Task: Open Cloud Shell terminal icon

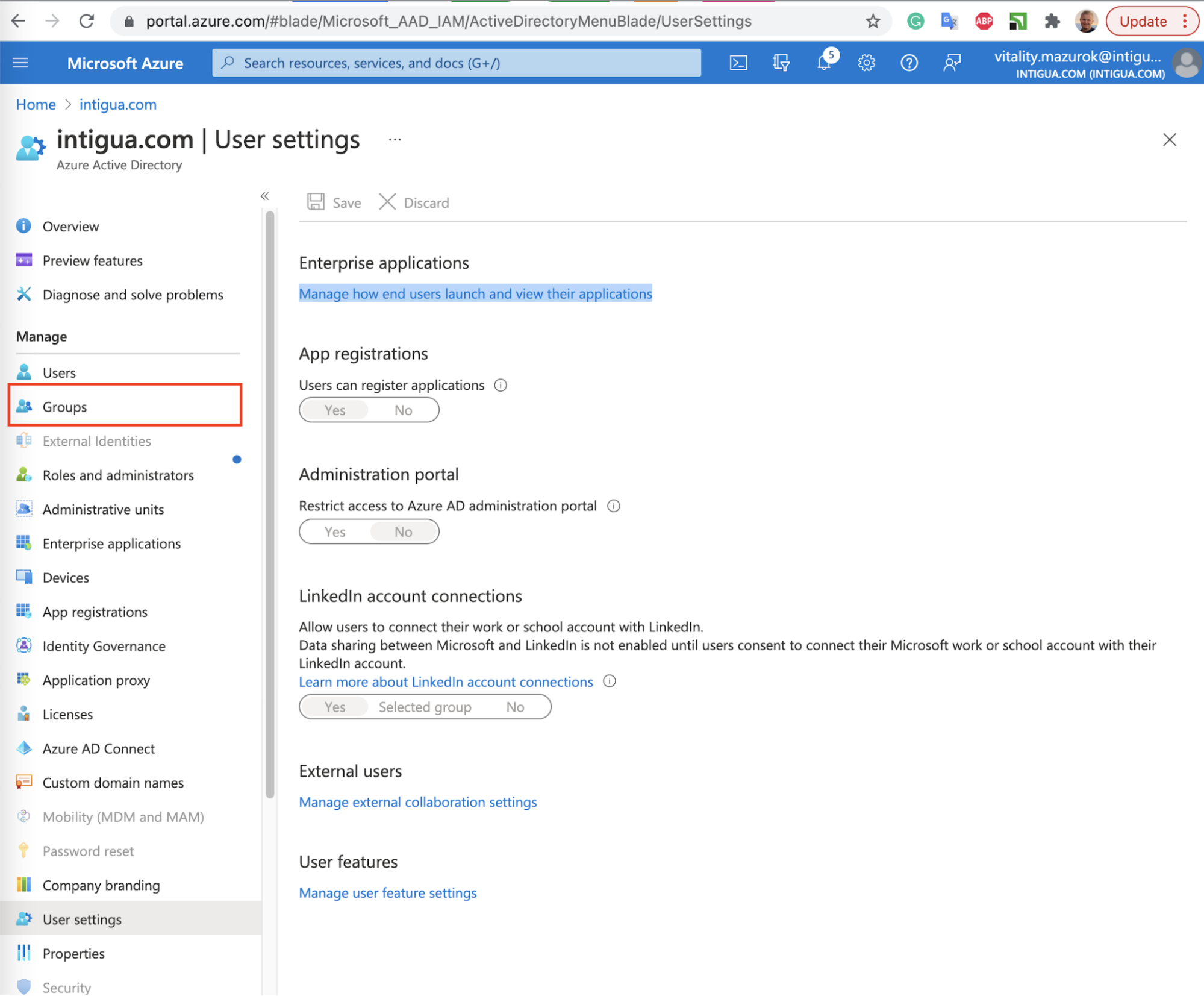Action: (x=738, y=63)
